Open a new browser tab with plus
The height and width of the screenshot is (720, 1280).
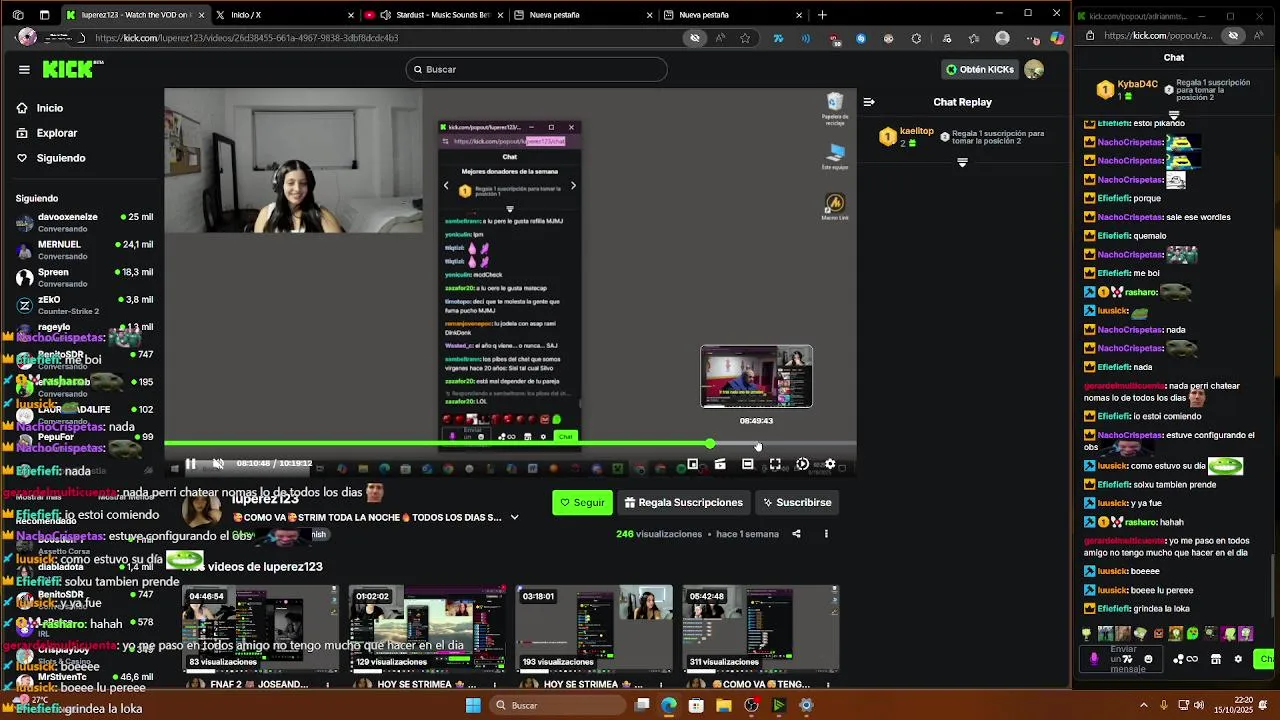pyautogui.click(x=822, y=15)
